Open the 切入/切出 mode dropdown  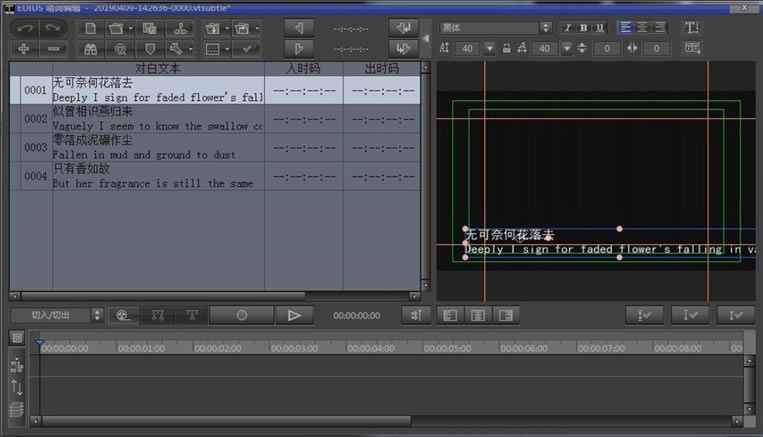(x=57, y=315)
